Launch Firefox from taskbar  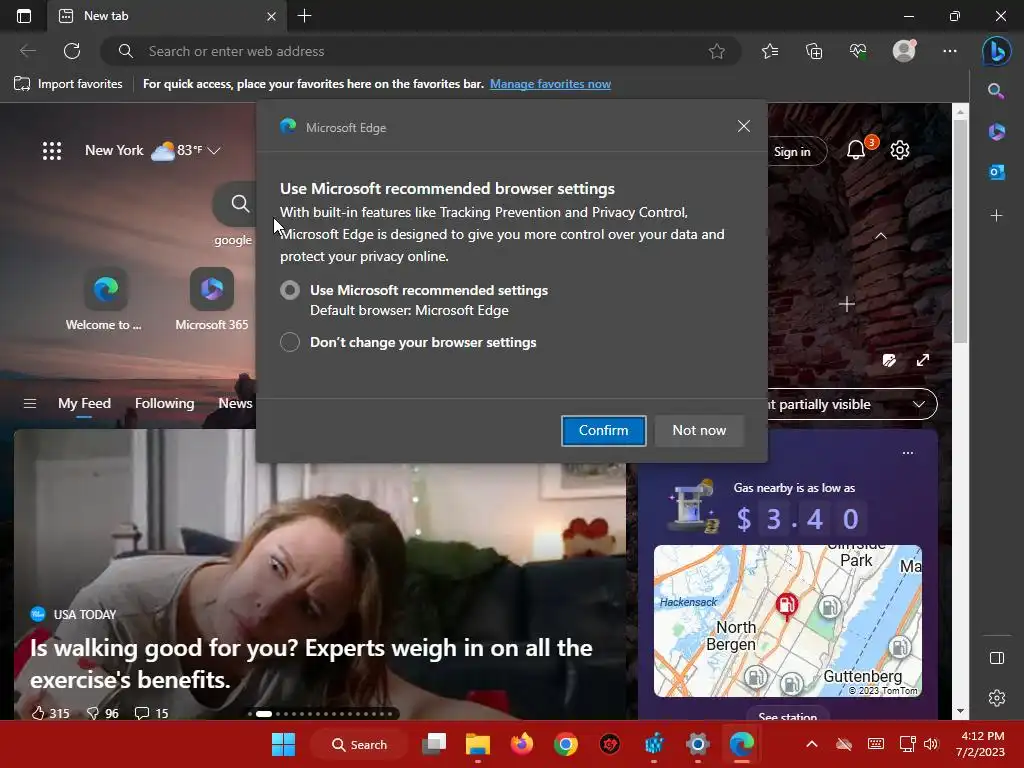pos(522,744)
